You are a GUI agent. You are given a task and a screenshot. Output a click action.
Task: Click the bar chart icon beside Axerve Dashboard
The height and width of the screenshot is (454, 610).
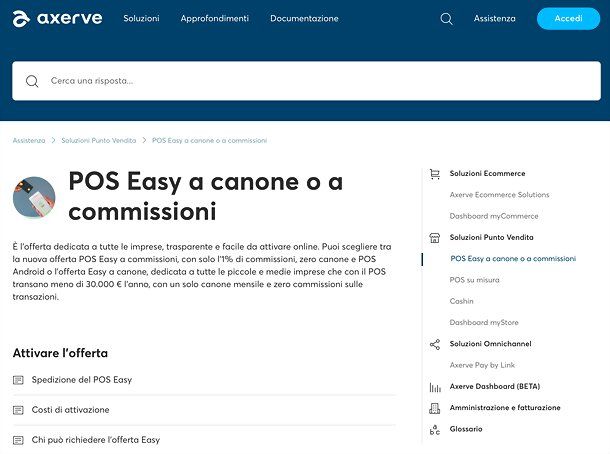435,387
